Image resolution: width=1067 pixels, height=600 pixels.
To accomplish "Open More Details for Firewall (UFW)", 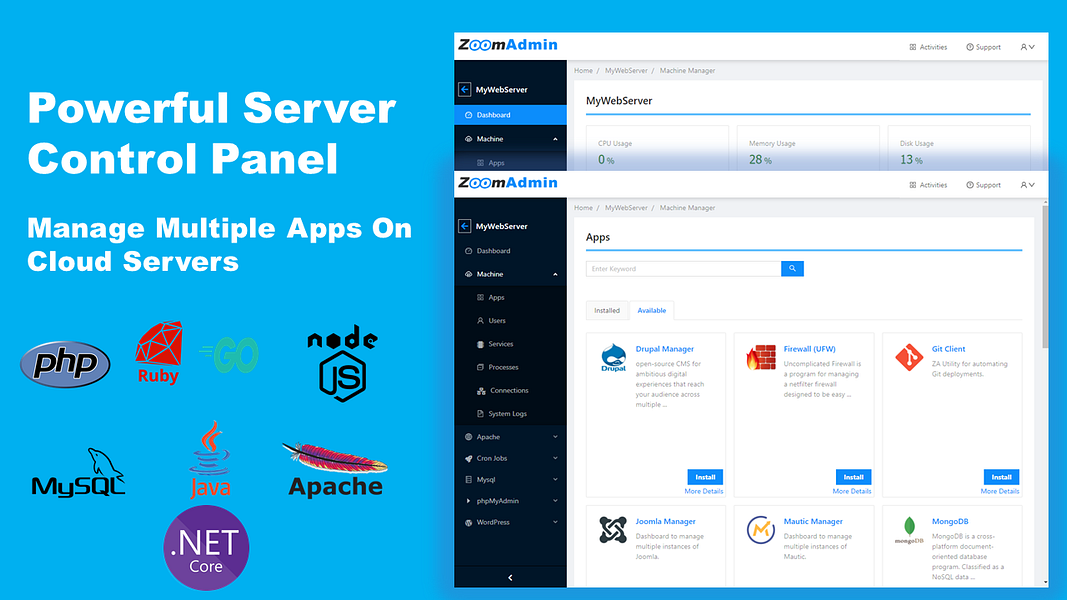I will 852,491.
